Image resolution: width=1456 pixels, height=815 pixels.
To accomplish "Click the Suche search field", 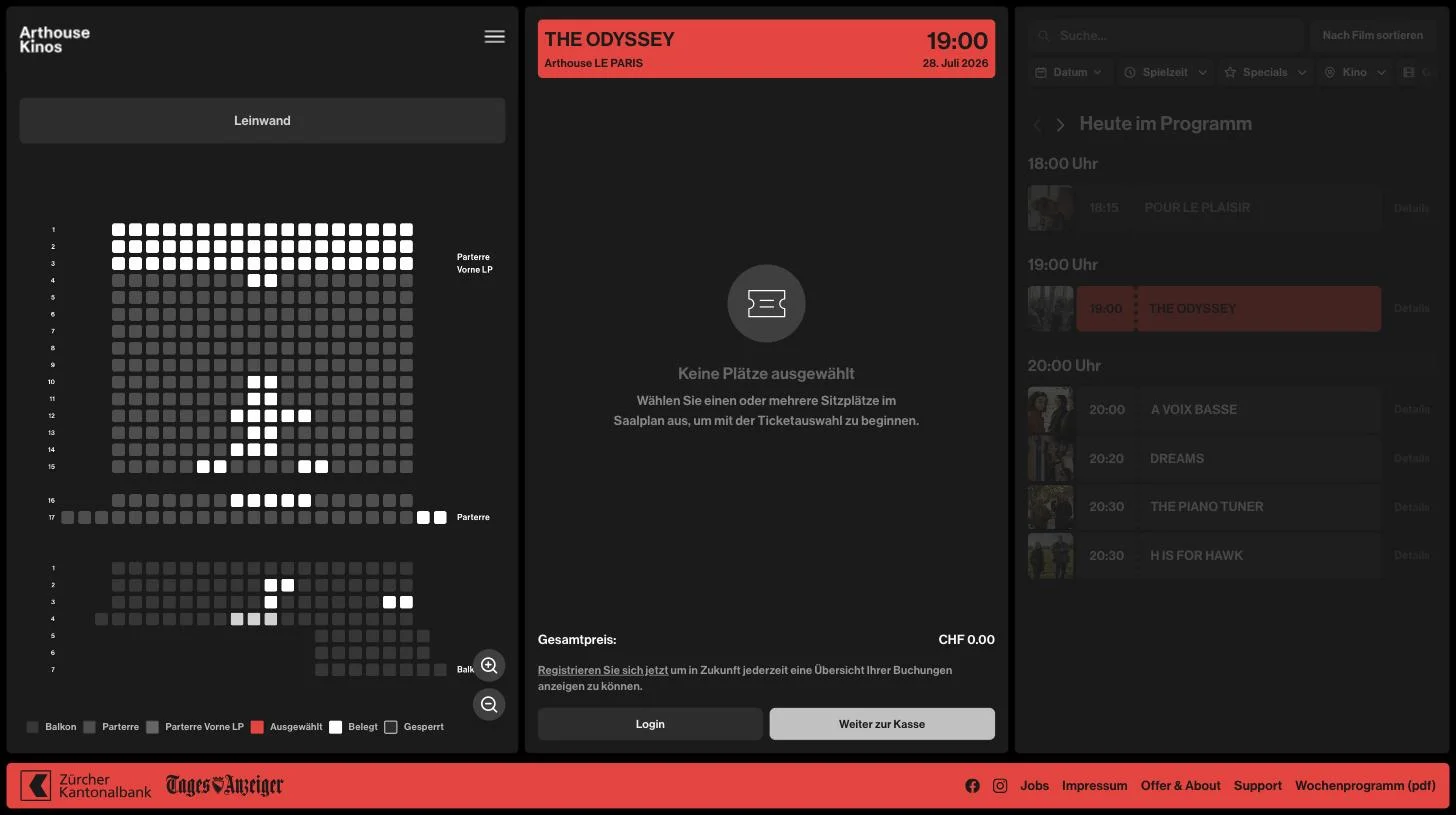I will pyautogui.click(x=1166, y=36).
